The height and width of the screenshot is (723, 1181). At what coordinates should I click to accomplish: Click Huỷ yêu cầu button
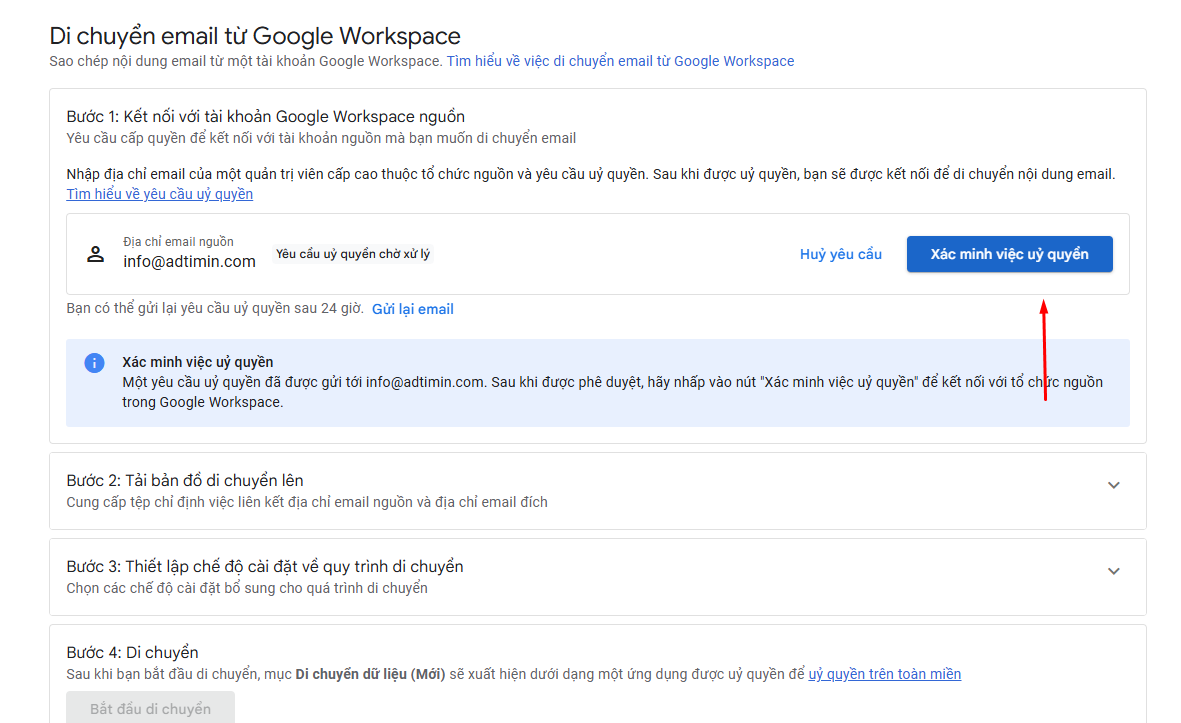[841, 254]
